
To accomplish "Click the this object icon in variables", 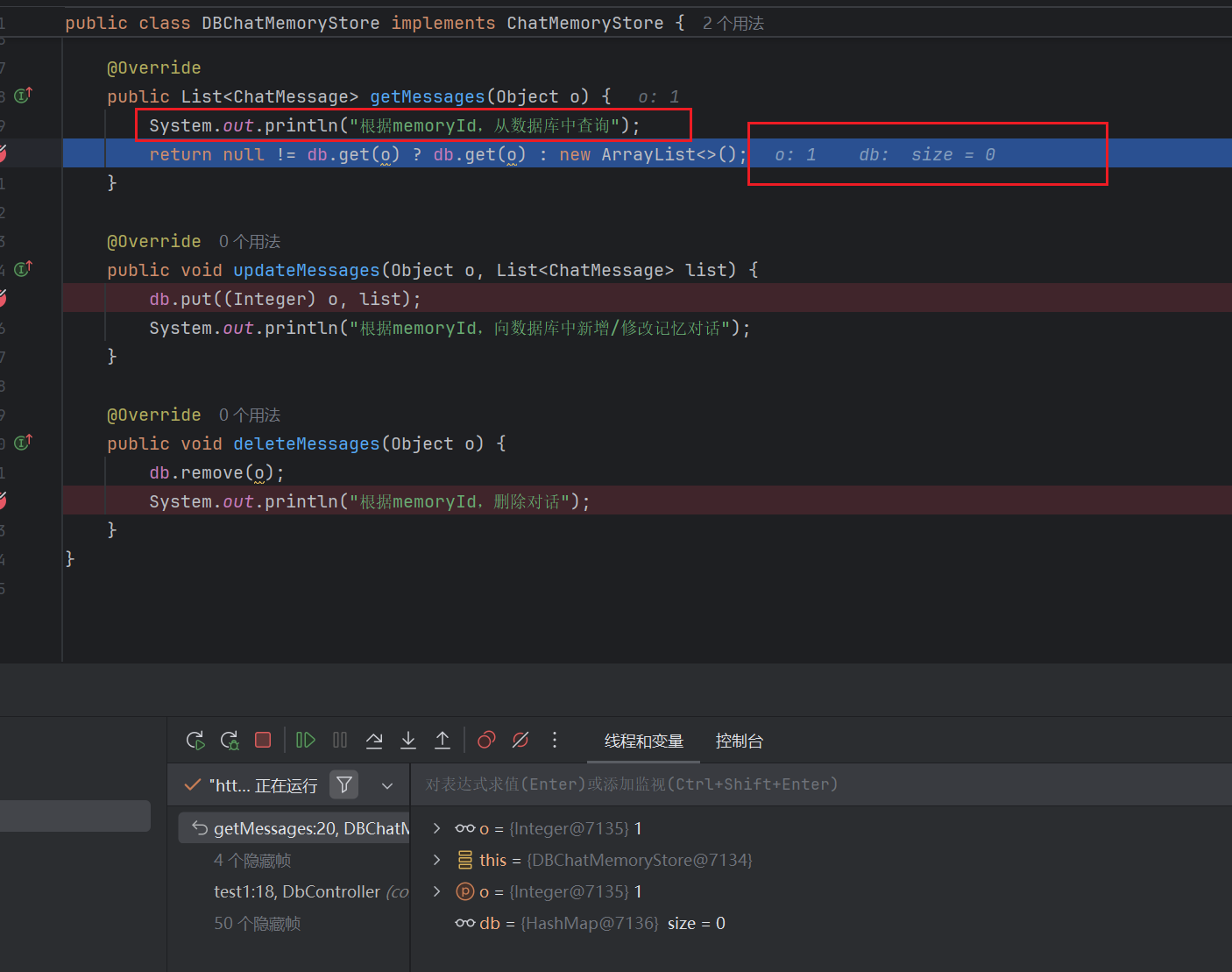I will click(x=465, y=860).
